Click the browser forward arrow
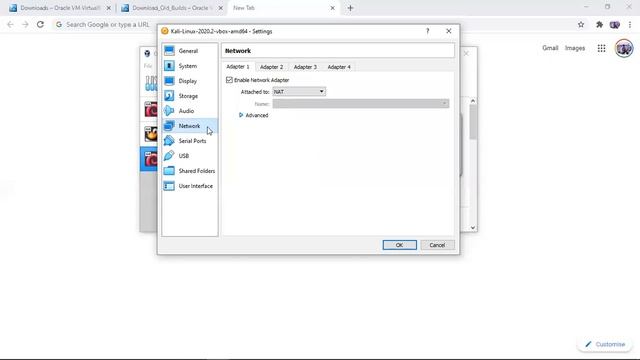Viewport: 640px width, 360px height. [x=25, y=24]
